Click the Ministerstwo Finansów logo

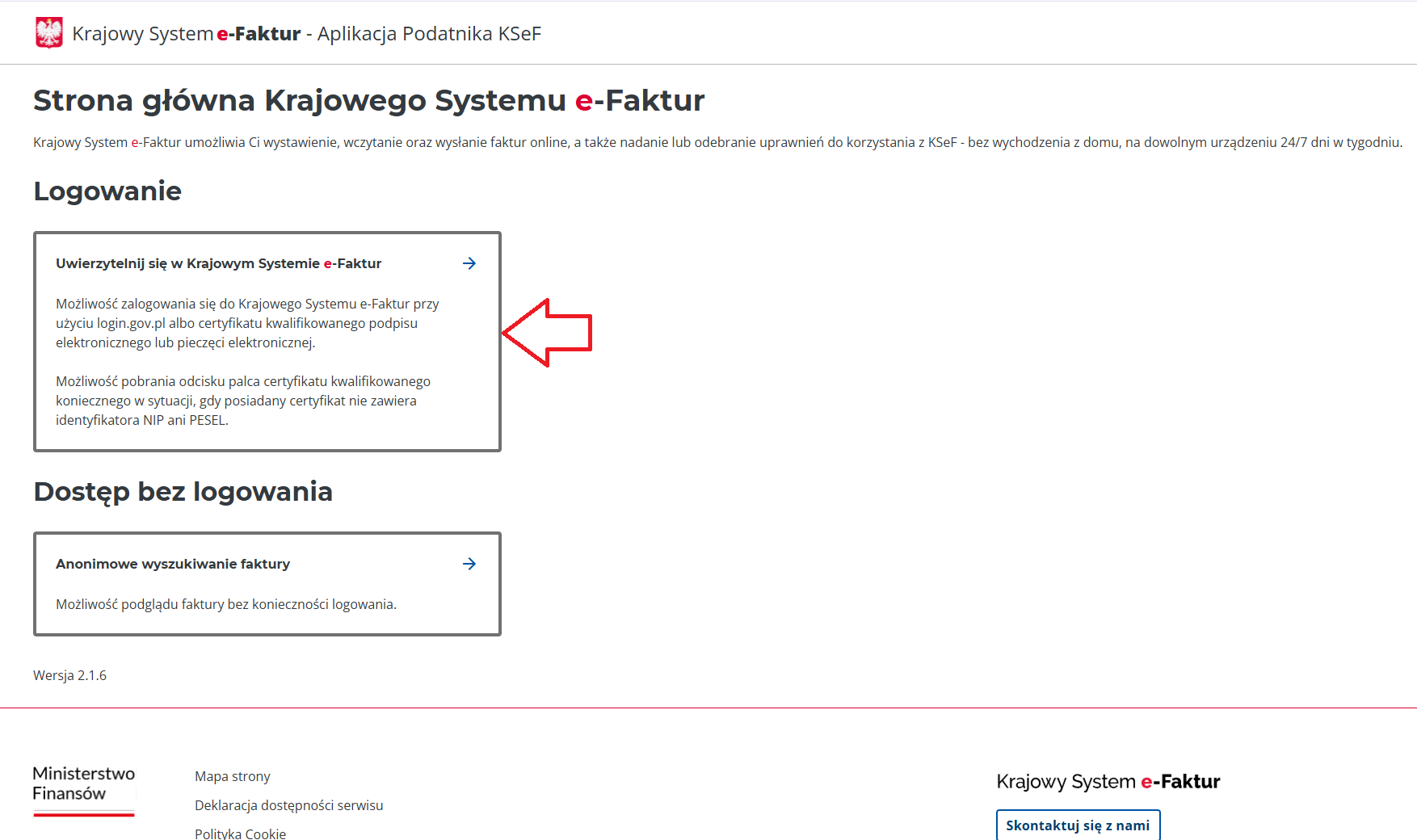click(x=84, y=791)
